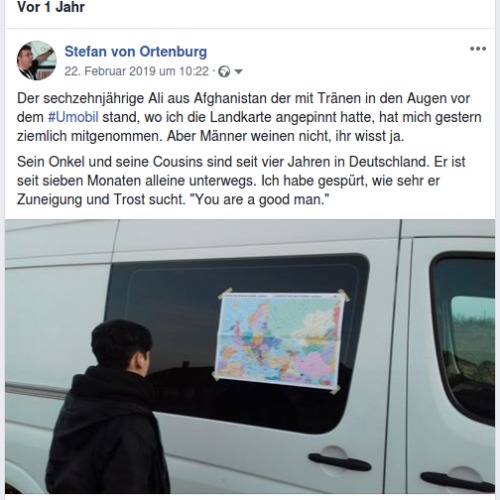Click the globe public-audience icon
This screenshot has width=500, height=500.
(224, 72)
